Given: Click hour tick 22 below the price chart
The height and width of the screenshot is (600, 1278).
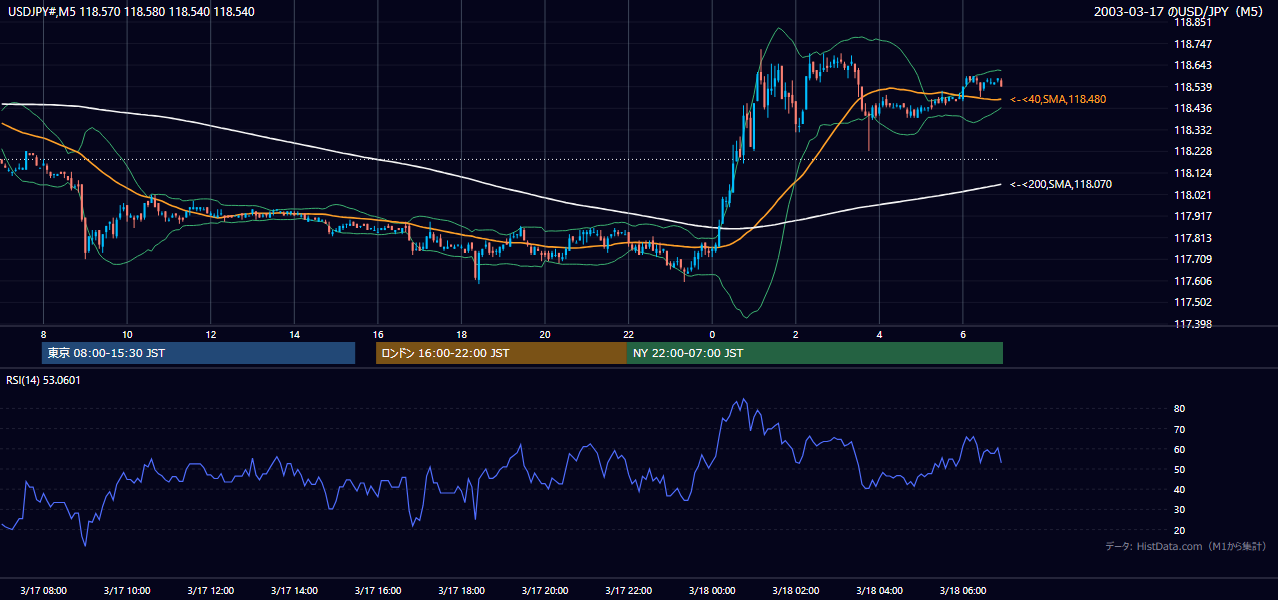Looking at the screenshot, I should click(x=628, y=334).
